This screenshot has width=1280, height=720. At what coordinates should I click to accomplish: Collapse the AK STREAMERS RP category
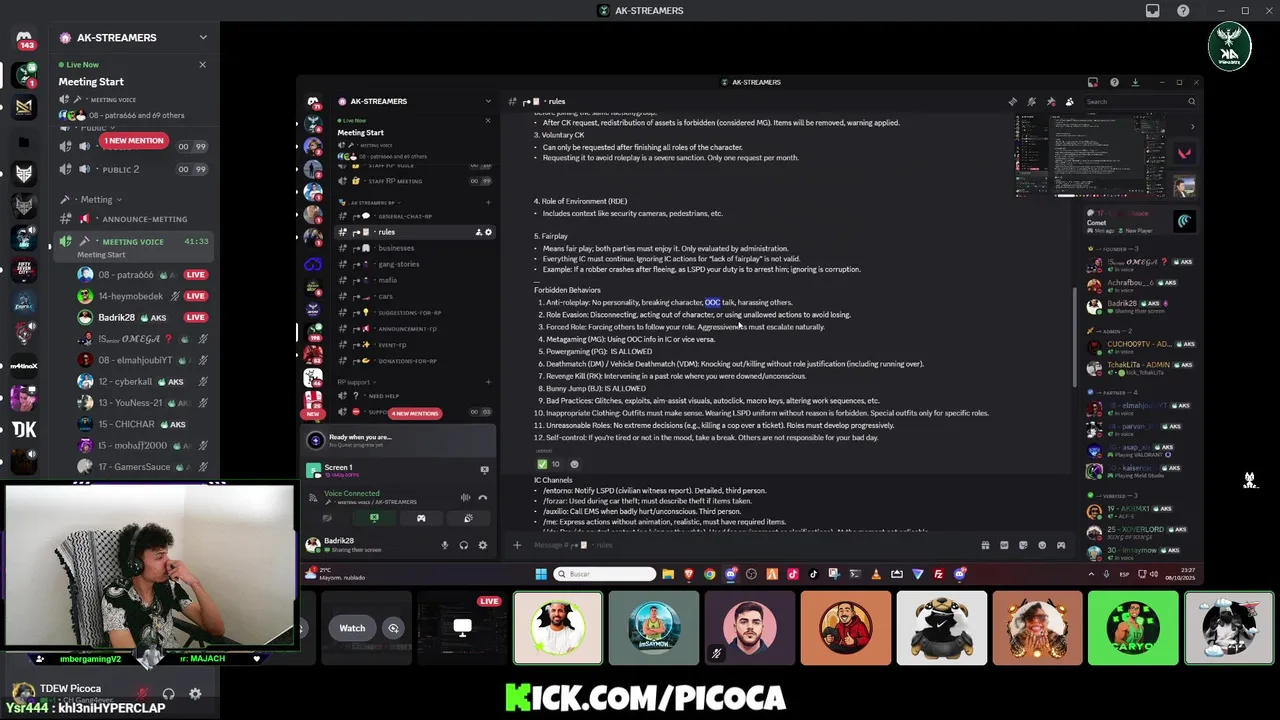[370, 202]
